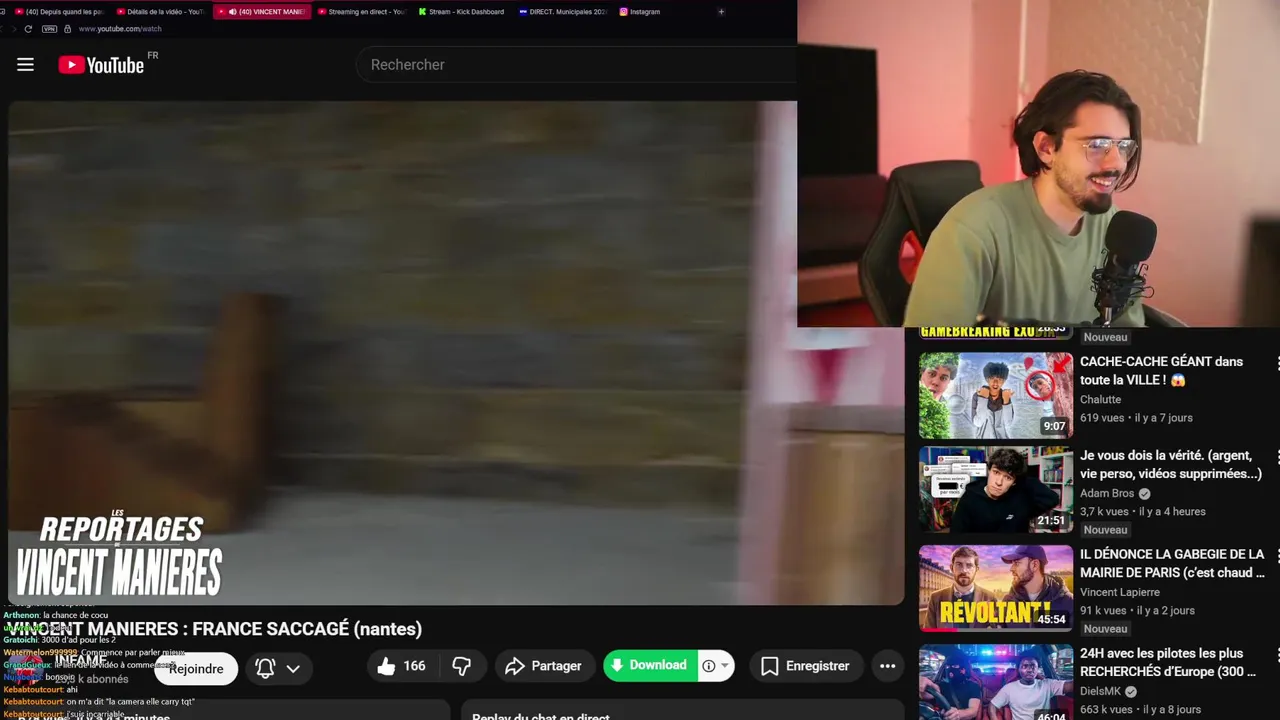Click "Enregistrer" to save the video

[805, 666]
